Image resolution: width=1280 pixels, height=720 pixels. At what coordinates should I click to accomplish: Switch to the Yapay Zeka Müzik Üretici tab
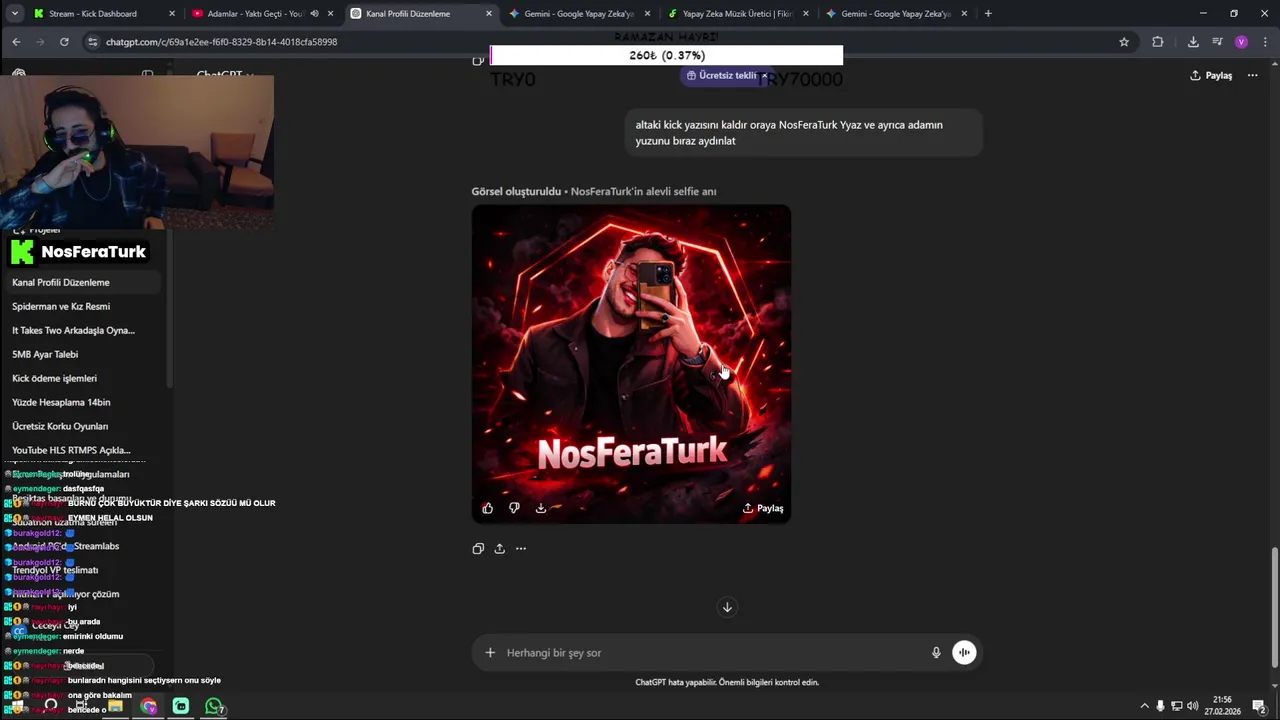pos(738,14)
